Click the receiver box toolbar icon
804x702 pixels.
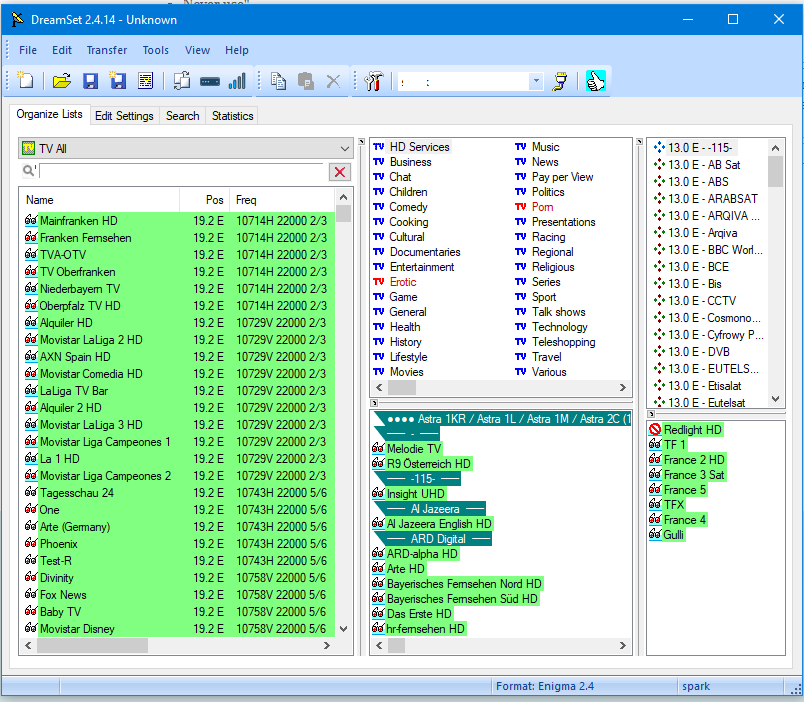coord(210,81)
